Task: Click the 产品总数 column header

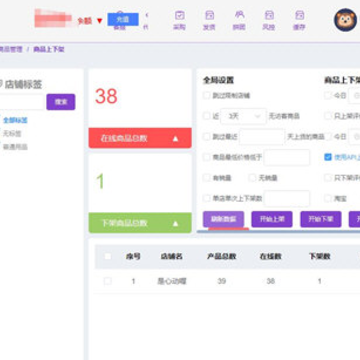Action: 222,256
